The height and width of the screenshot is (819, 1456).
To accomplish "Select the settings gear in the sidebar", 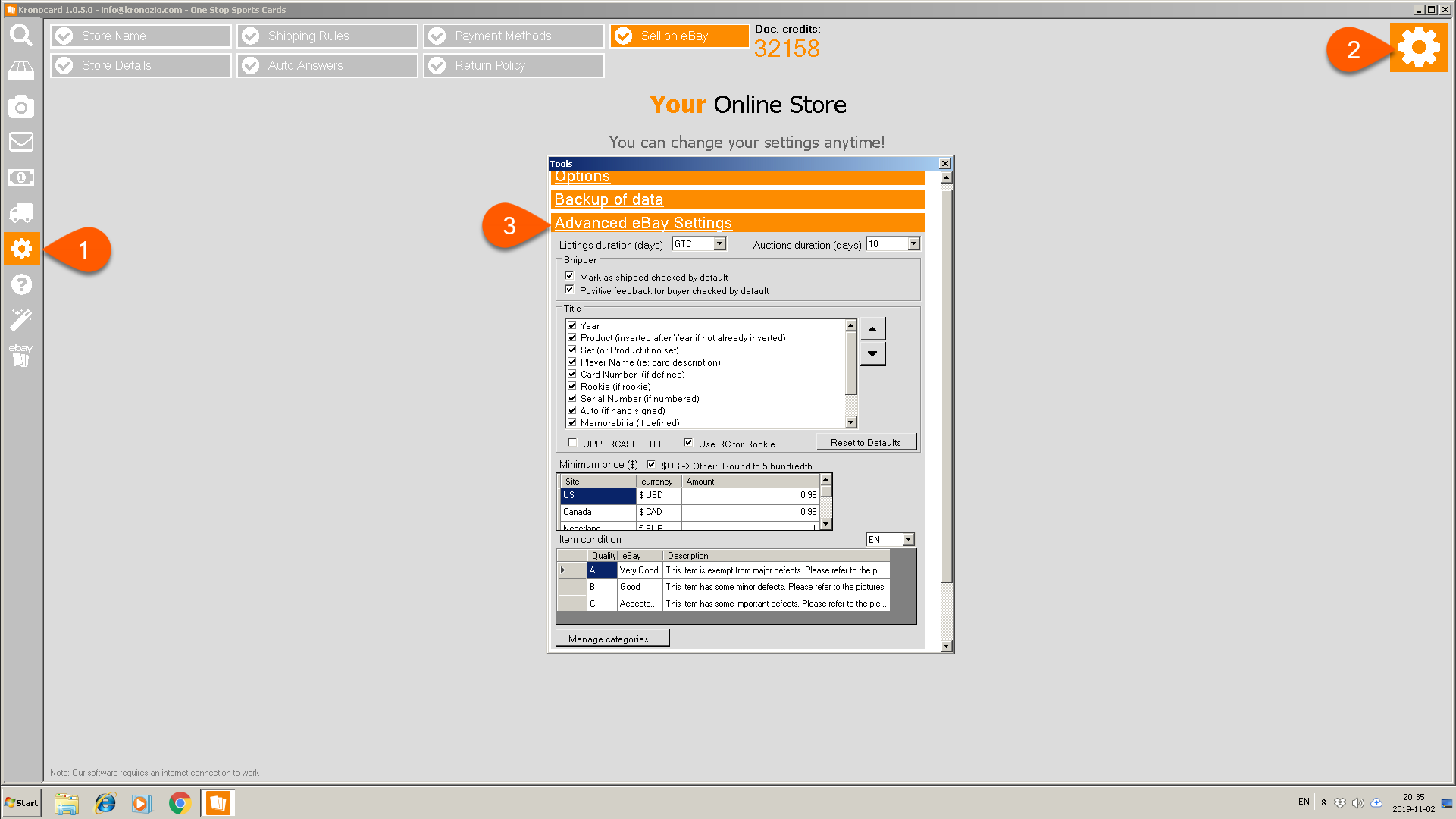I will point(21,249).
